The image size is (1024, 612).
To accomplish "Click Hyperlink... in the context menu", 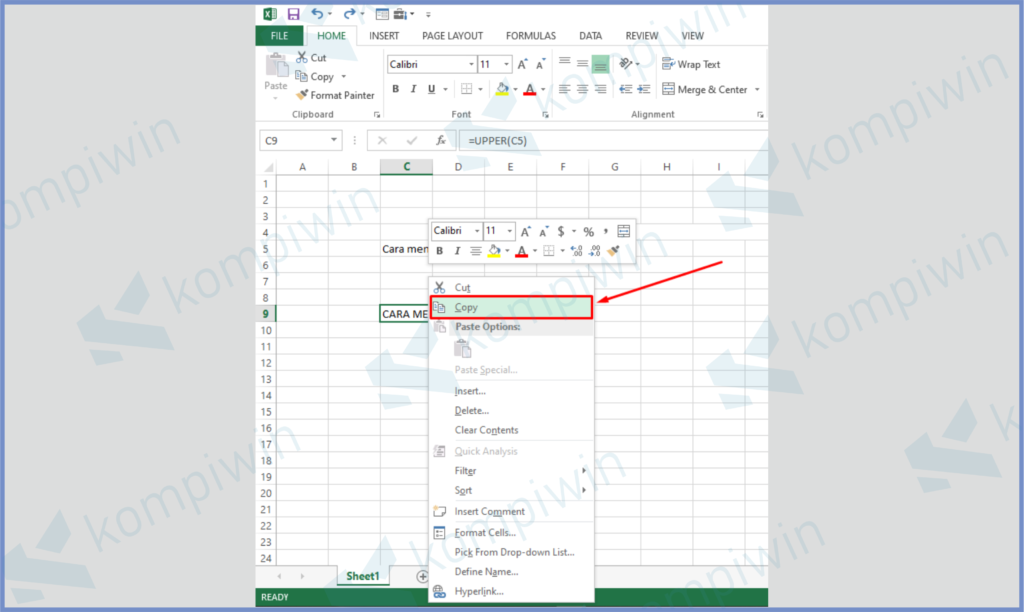I will (479, 591).
